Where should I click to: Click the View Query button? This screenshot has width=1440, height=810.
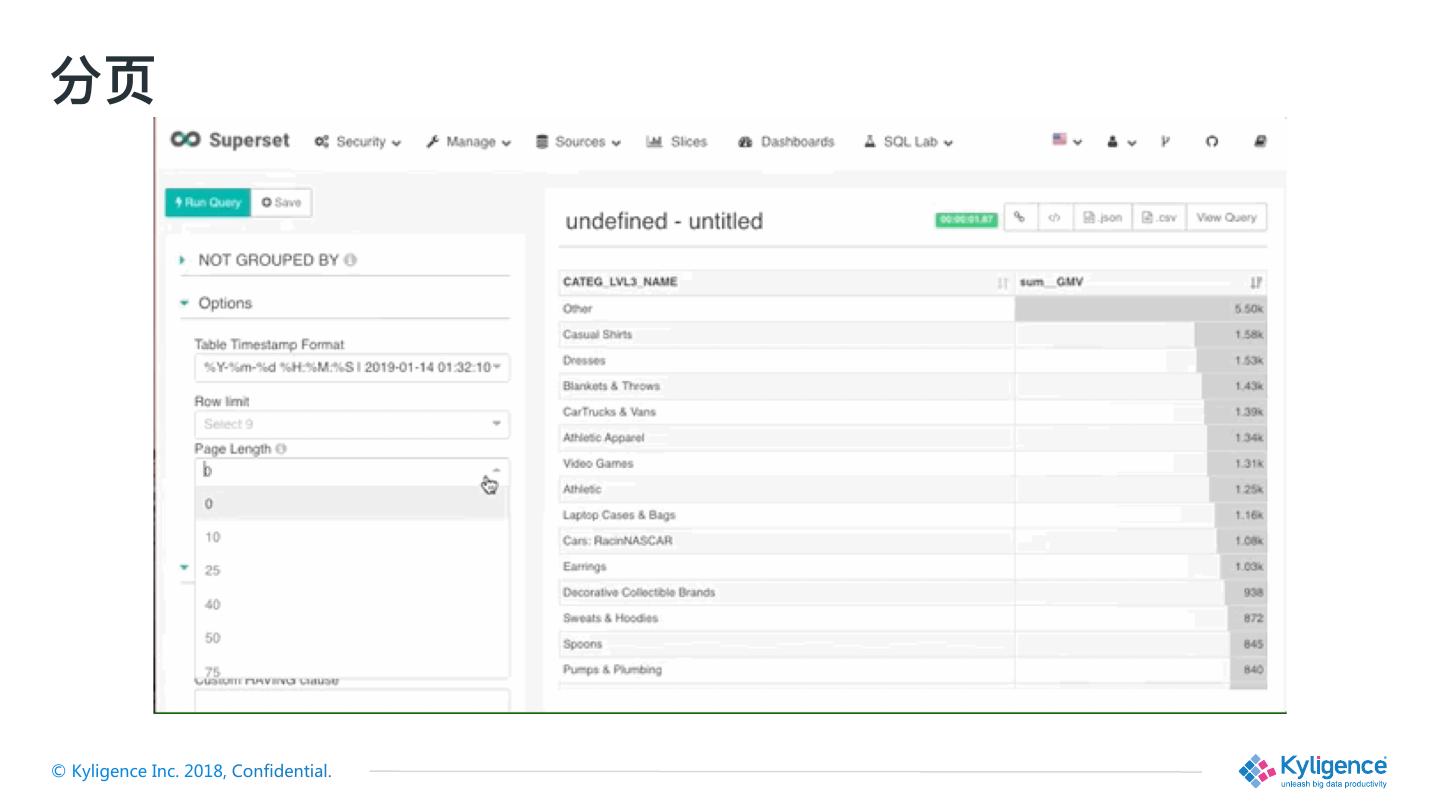[1225, 217]
